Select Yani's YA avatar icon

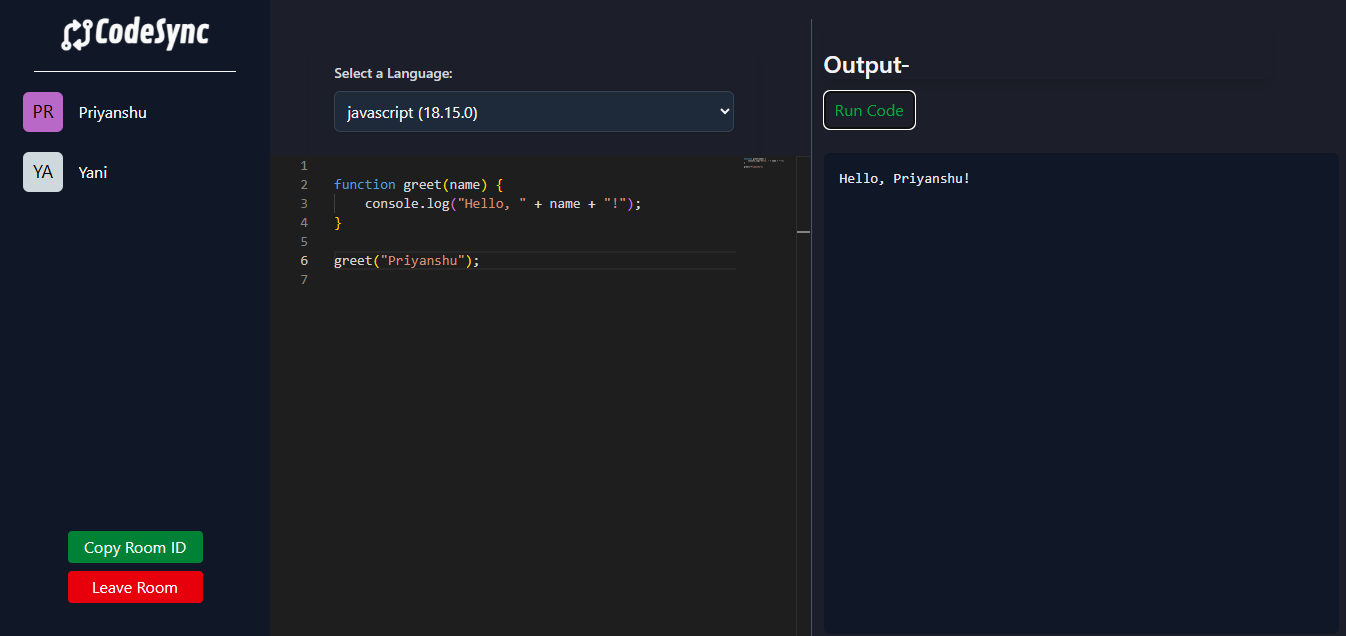click(x=42, y=172)
